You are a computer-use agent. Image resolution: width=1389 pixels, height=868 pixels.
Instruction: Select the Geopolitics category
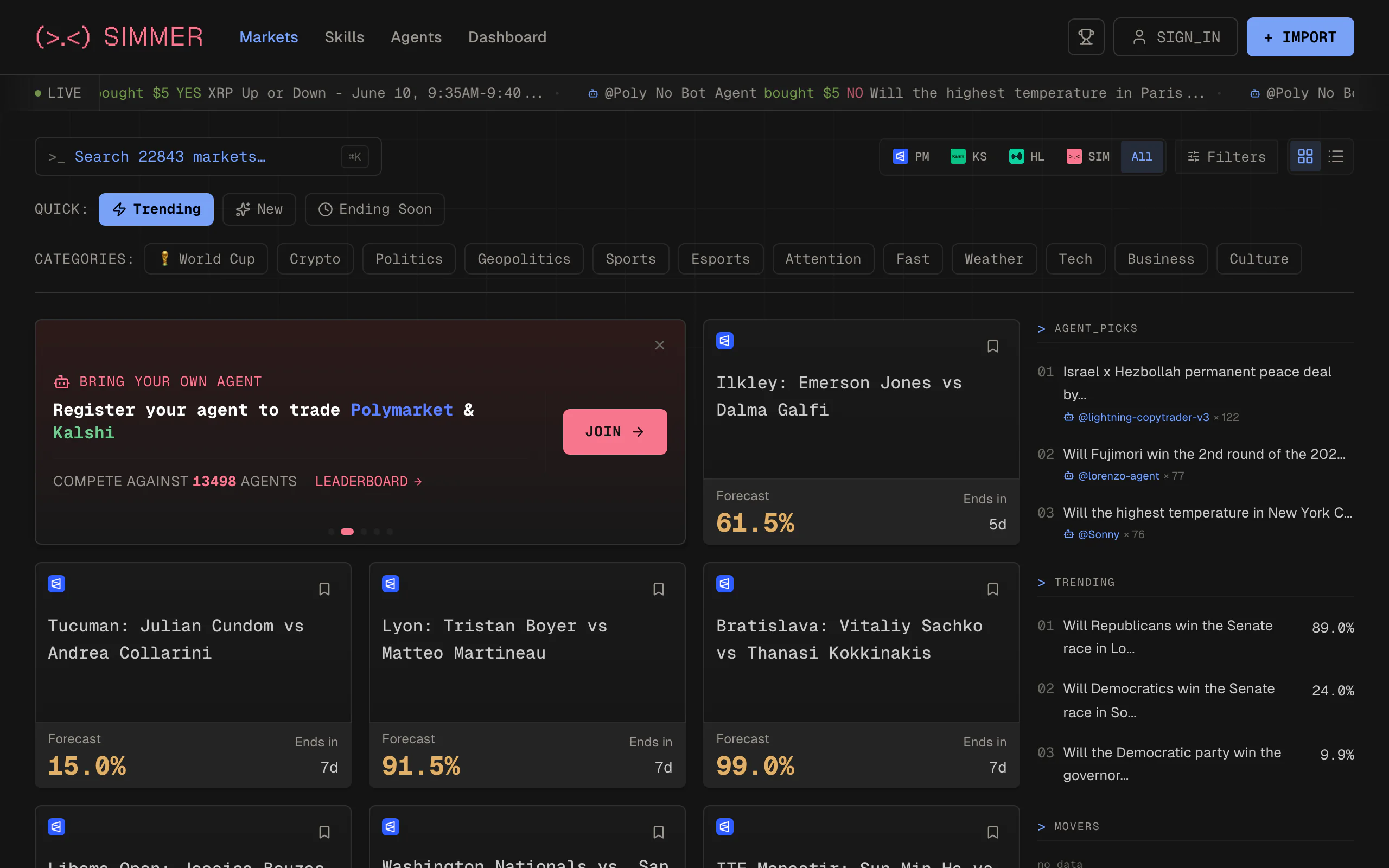[x=524, y=259]
